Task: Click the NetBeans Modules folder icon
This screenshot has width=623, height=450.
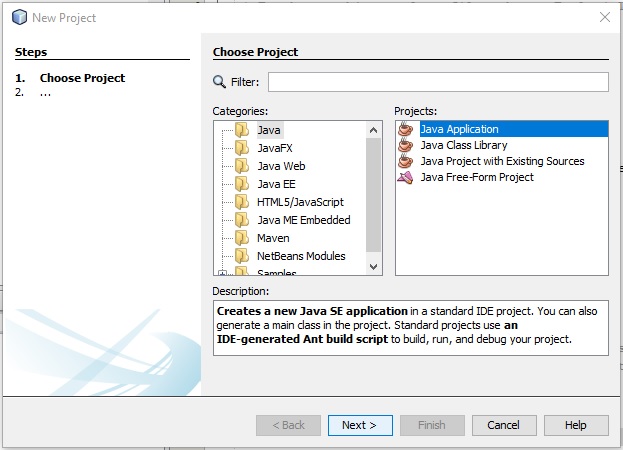Action: 242,256
